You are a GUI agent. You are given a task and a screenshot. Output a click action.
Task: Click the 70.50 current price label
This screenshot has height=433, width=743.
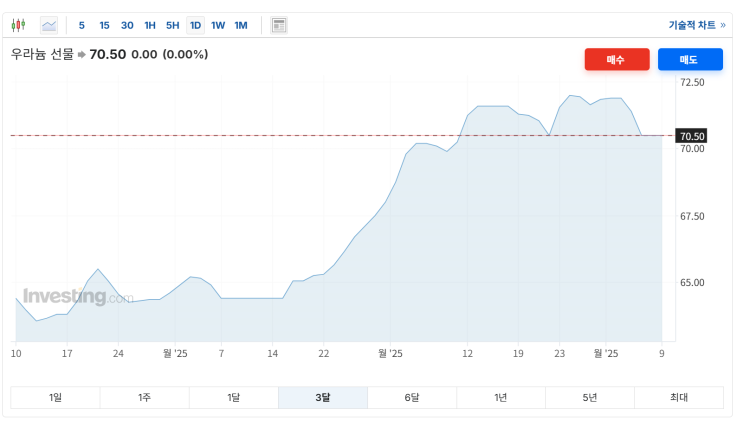(692, 136)
